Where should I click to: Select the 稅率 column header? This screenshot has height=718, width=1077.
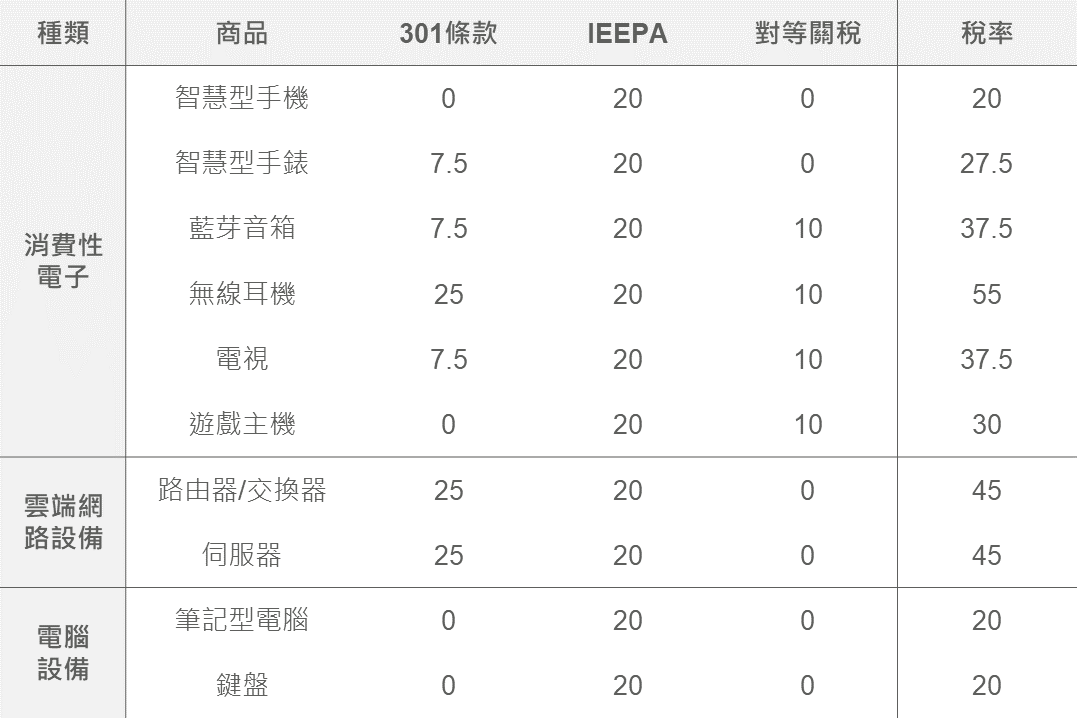click(986, 33)
